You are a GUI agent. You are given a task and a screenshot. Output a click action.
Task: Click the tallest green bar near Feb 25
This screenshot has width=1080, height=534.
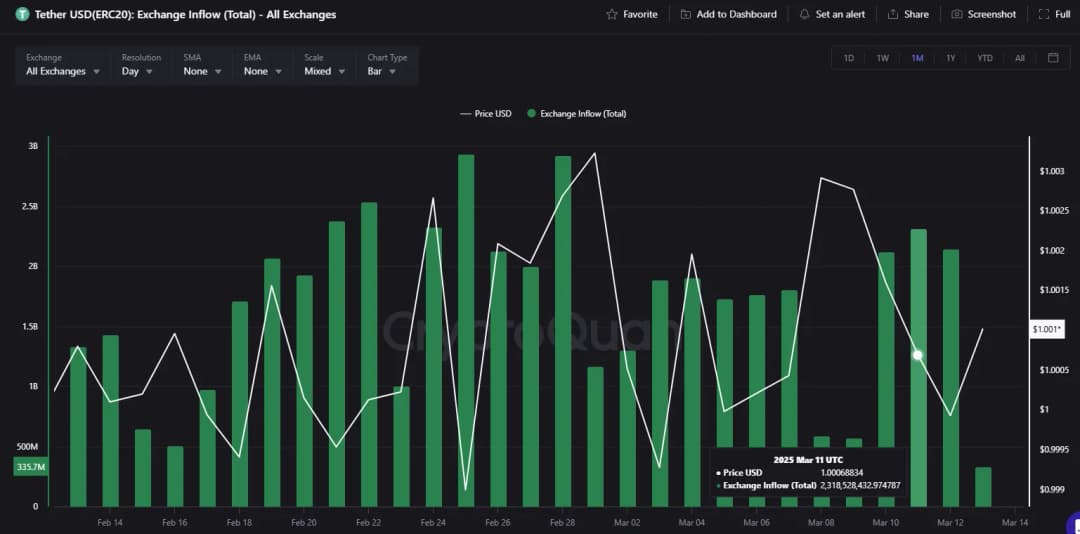[466, 330]
